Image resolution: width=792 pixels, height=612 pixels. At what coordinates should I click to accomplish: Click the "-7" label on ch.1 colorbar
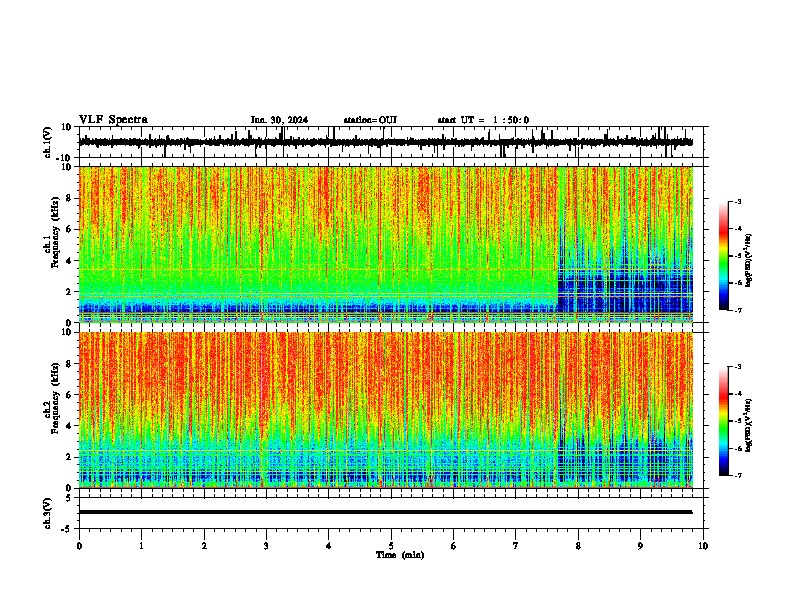(737, 310)
